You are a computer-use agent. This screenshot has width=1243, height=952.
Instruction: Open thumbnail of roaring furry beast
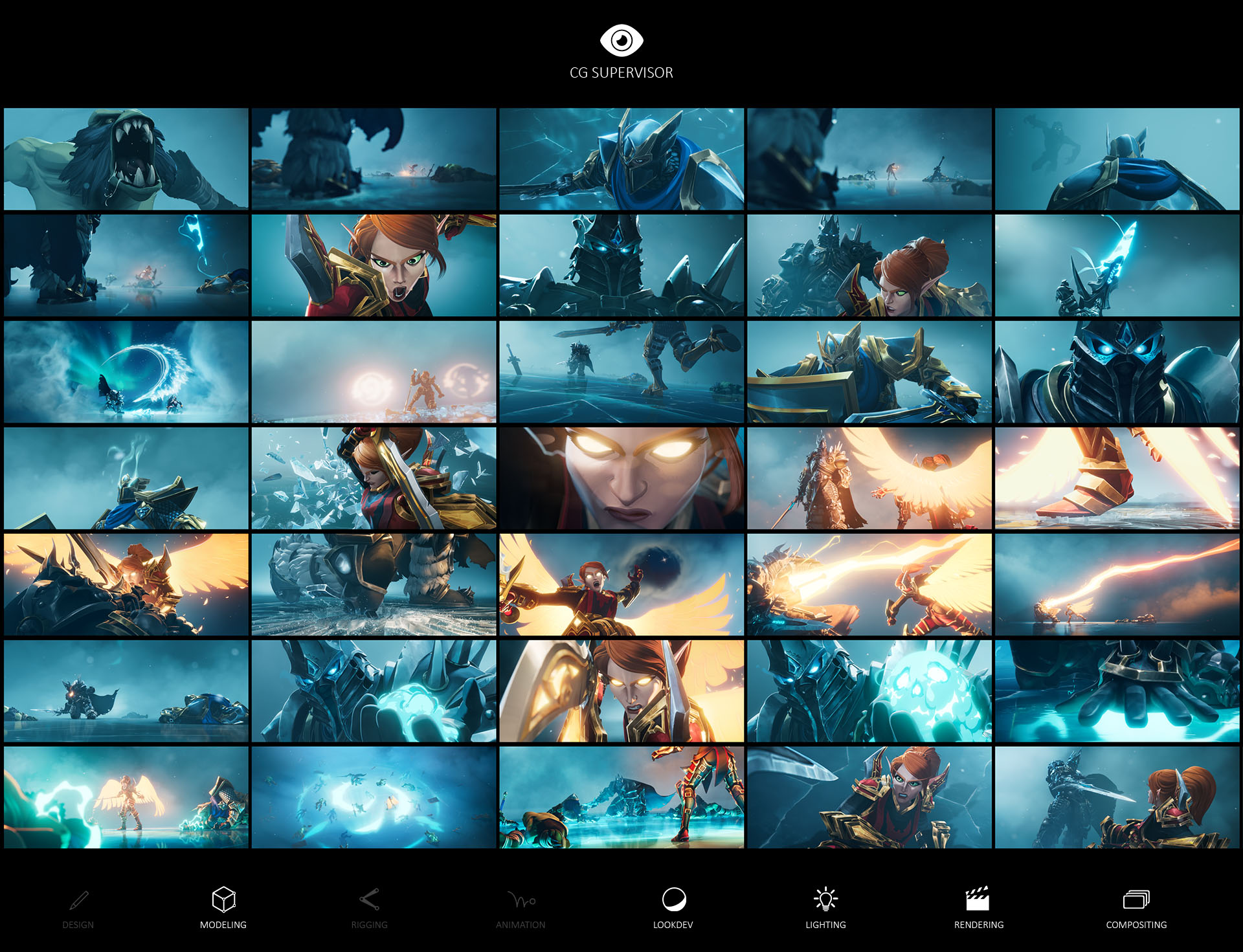[126, 159]
